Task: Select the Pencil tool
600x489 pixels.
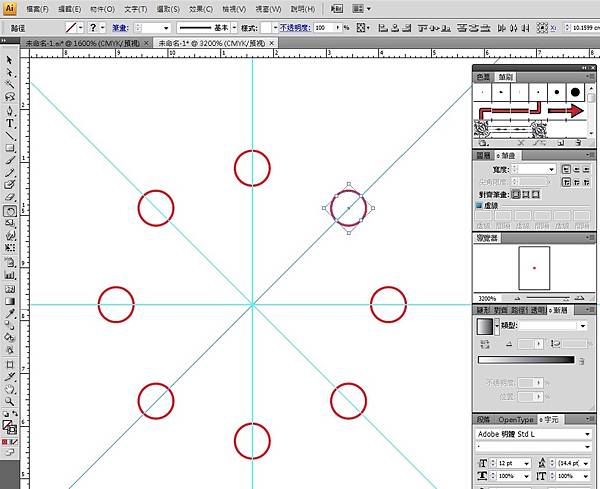Action: pyautogui.click(x=10, y=173)
